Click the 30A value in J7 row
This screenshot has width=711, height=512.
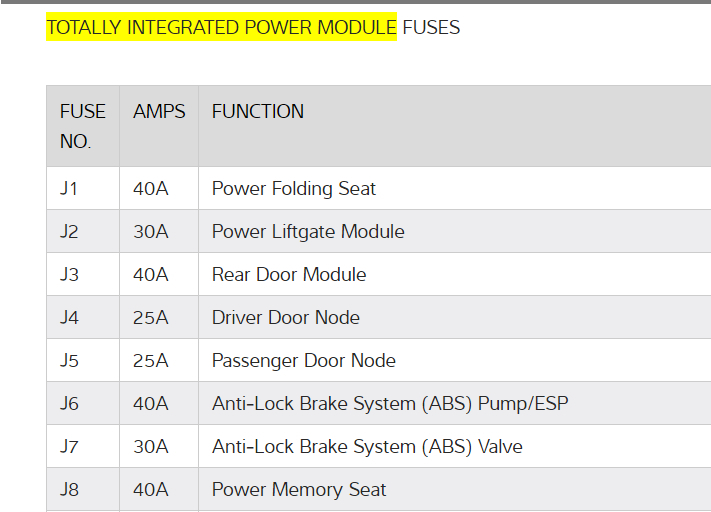[151, 446]
